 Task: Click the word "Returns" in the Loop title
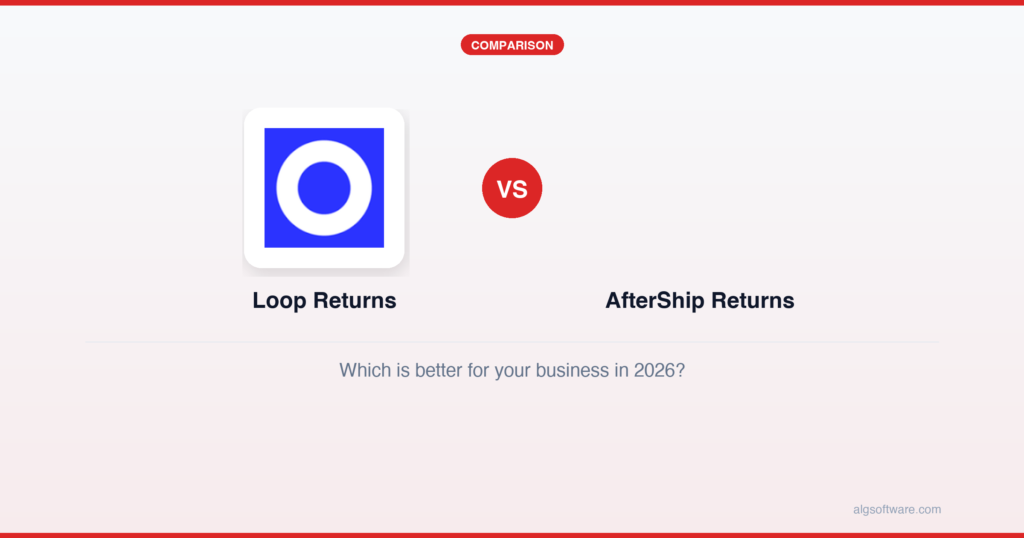[354, 300]
